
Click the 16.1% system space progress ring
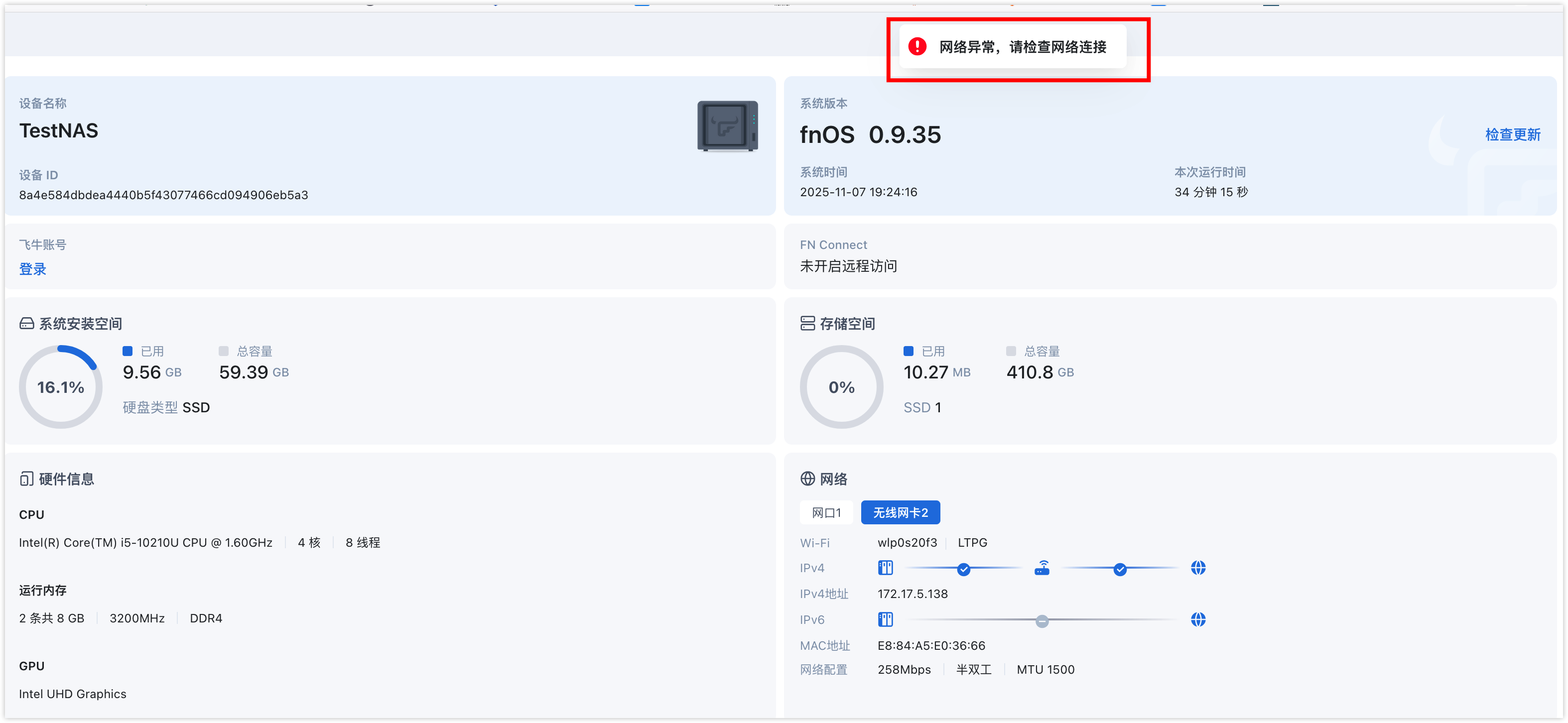point(60,386)
